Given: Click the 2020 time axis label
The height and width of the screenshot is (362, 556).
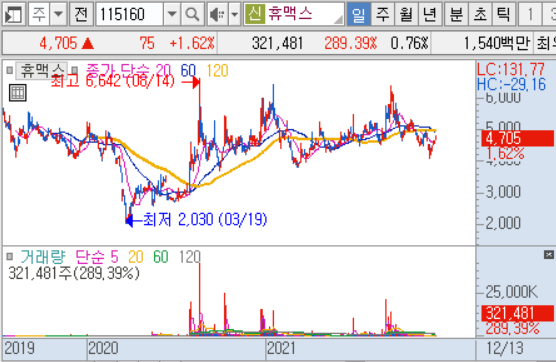Looking at the screenshot, I should [103, 348].
